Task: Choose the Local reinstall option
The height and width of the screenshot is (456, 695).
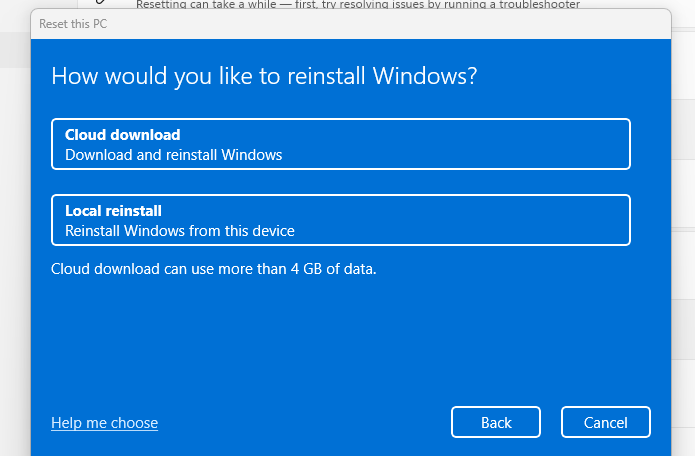Action: pos(341,220)
